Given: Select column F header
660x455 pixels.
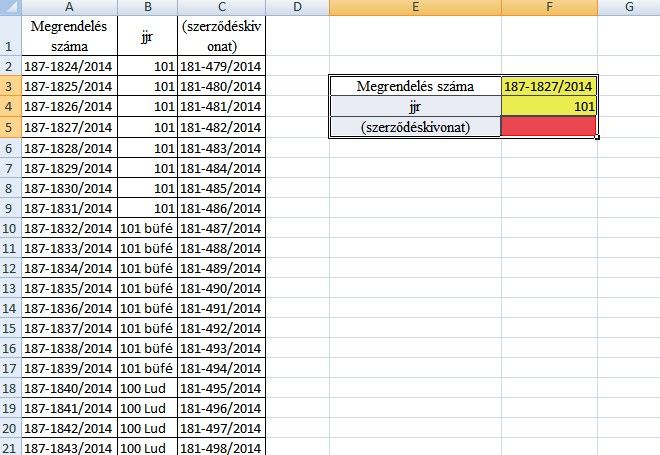Looking at the screenshot, I should pyautogui.click(x=549, y=7).
